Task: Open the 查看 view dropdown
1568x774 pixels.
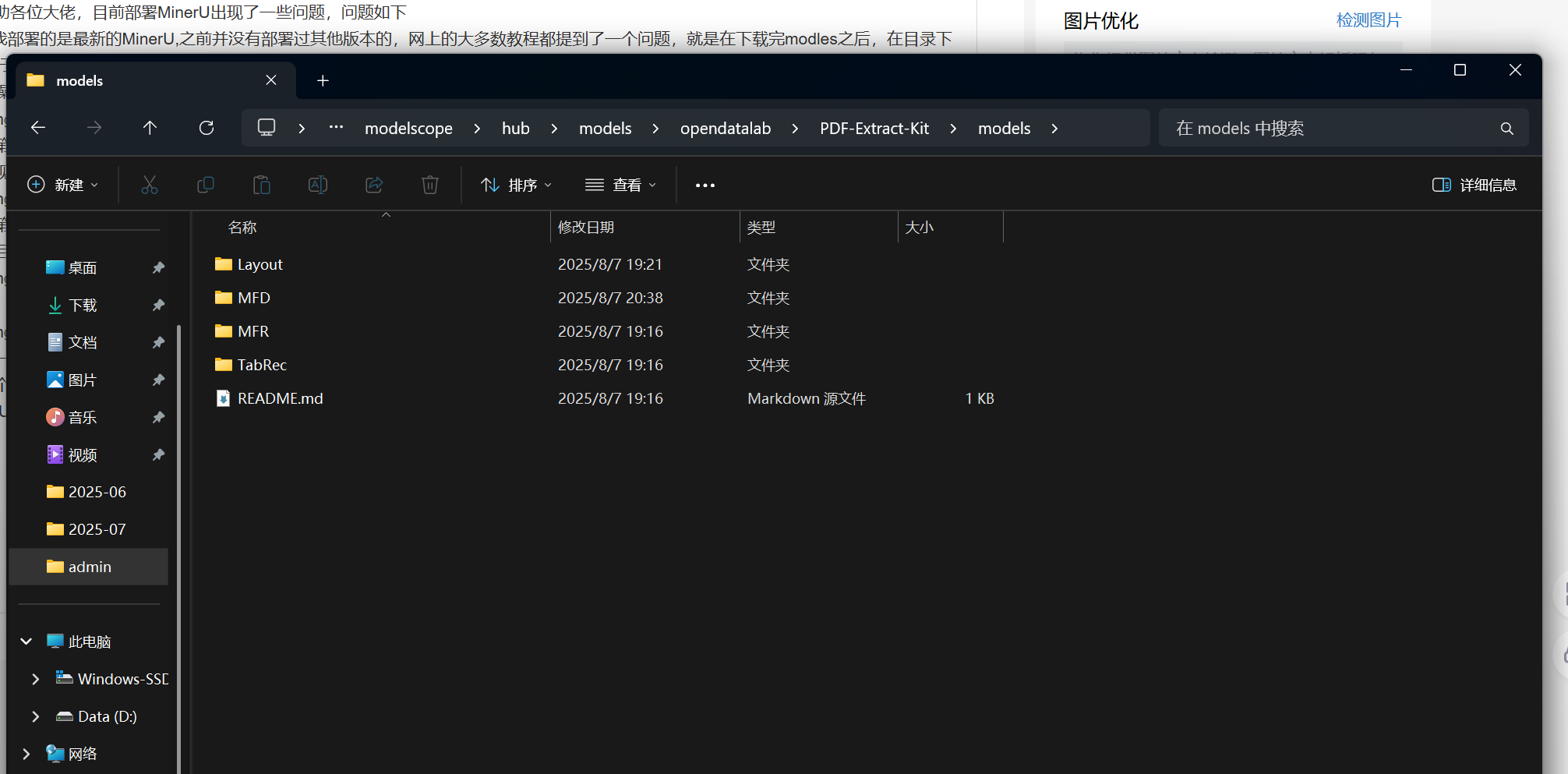Action: [621, 185]
